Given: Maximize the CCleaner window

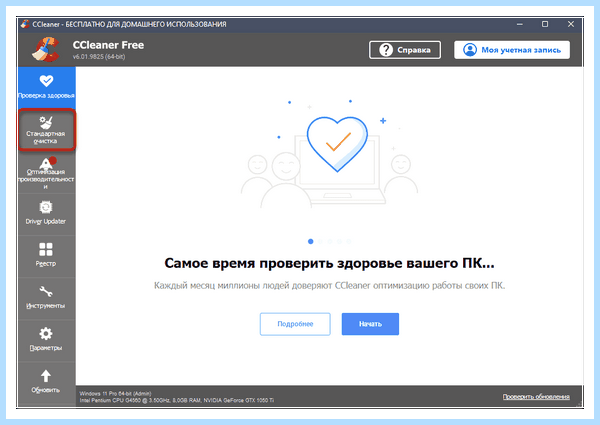Looking at the screenshot, I should 545,24.
